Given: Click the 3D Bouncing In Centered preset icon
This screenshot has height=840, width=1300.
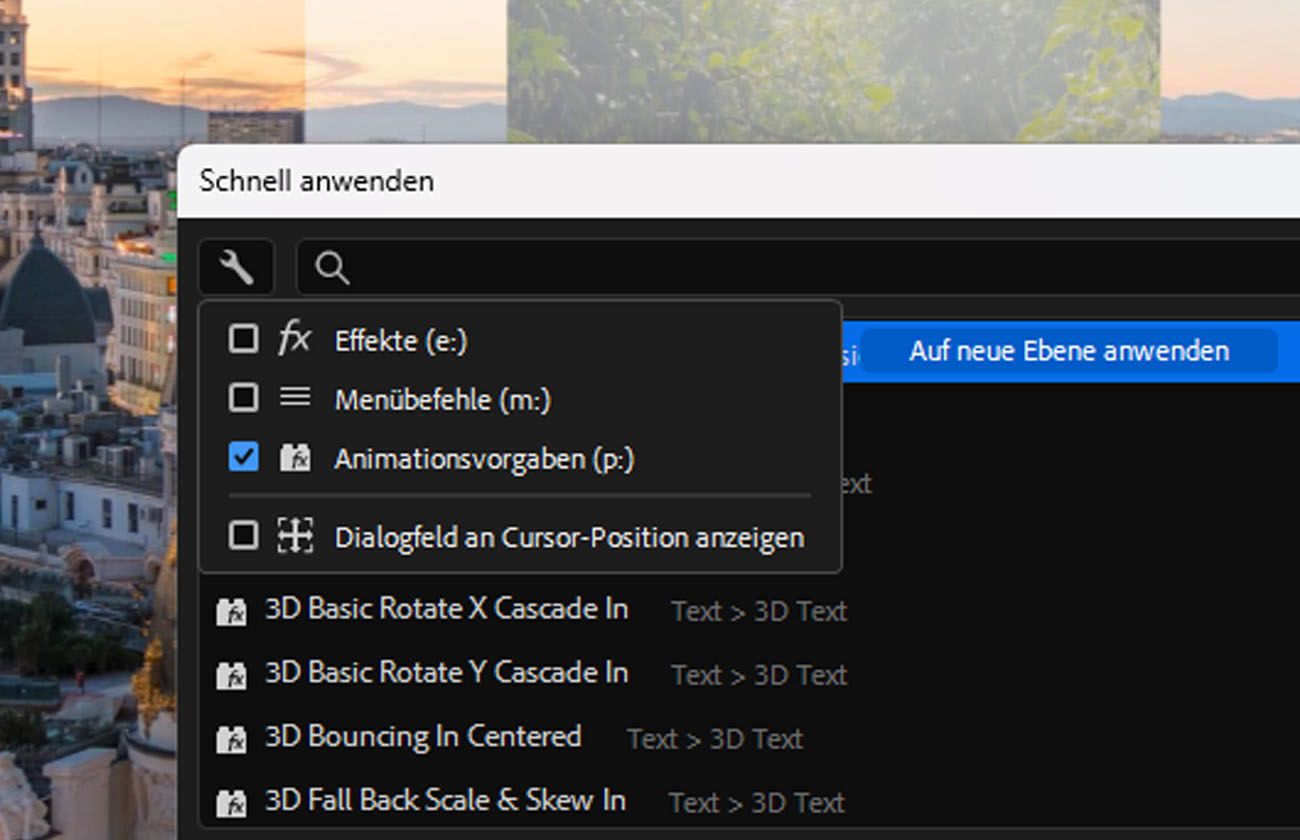Looking at the screenshot, I should point(231,739).
